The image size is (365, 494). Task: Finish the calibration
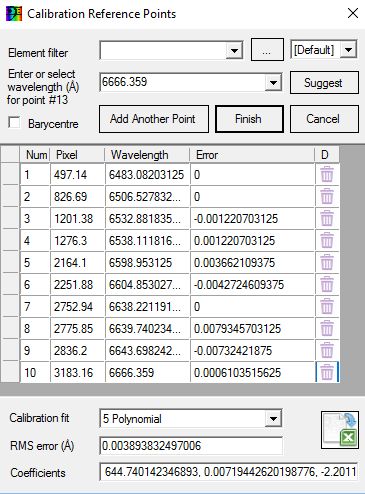click(x=249, y=119)
